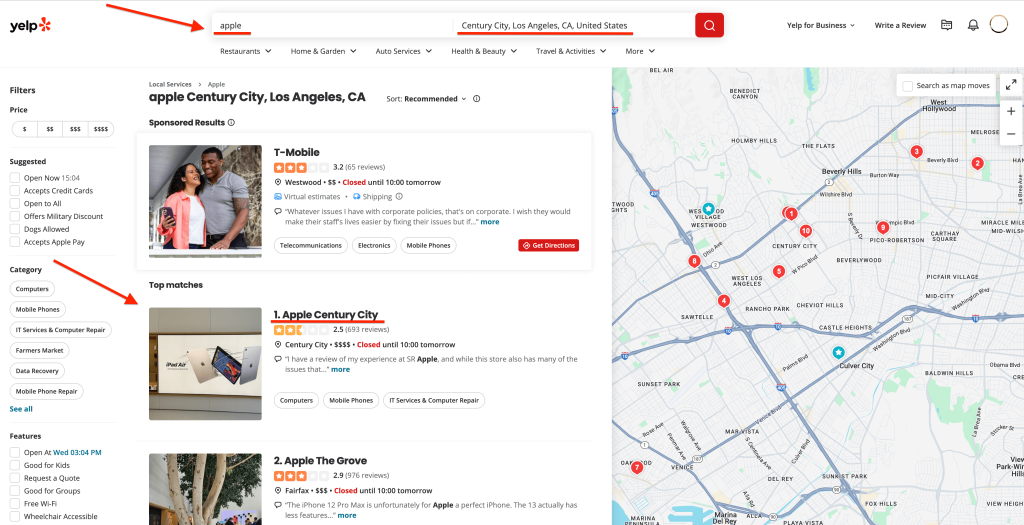Zoom in on the map
Screen dimensions: 1024x525
(x=1011, y=111)
